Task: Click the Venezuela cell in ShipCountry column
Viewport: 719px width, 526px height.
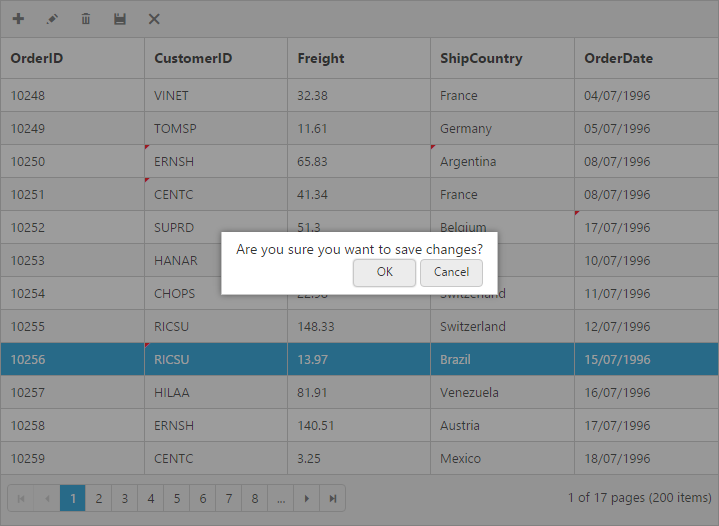Action: [x=469, y=392]
